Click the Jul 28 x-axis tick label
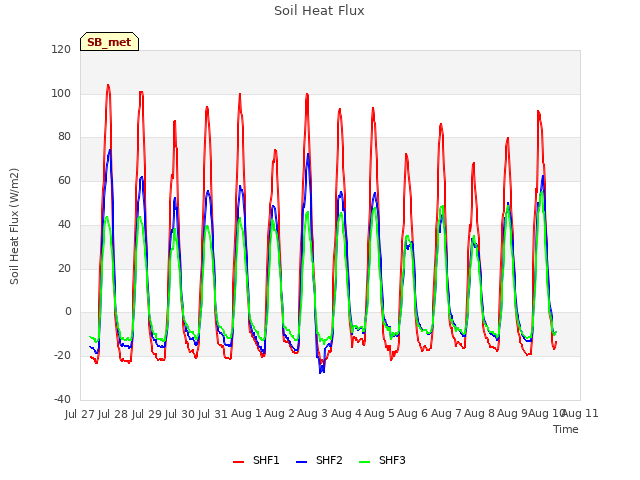The image size is (640, 480). point(113,414)
